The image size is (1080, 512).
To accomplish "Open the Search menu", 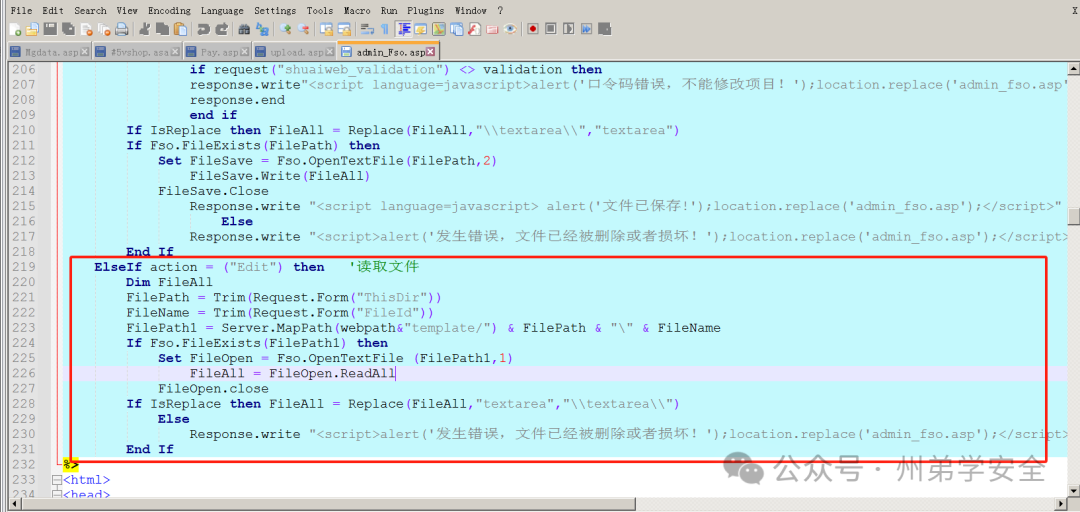I will click(x=90, y=10).
